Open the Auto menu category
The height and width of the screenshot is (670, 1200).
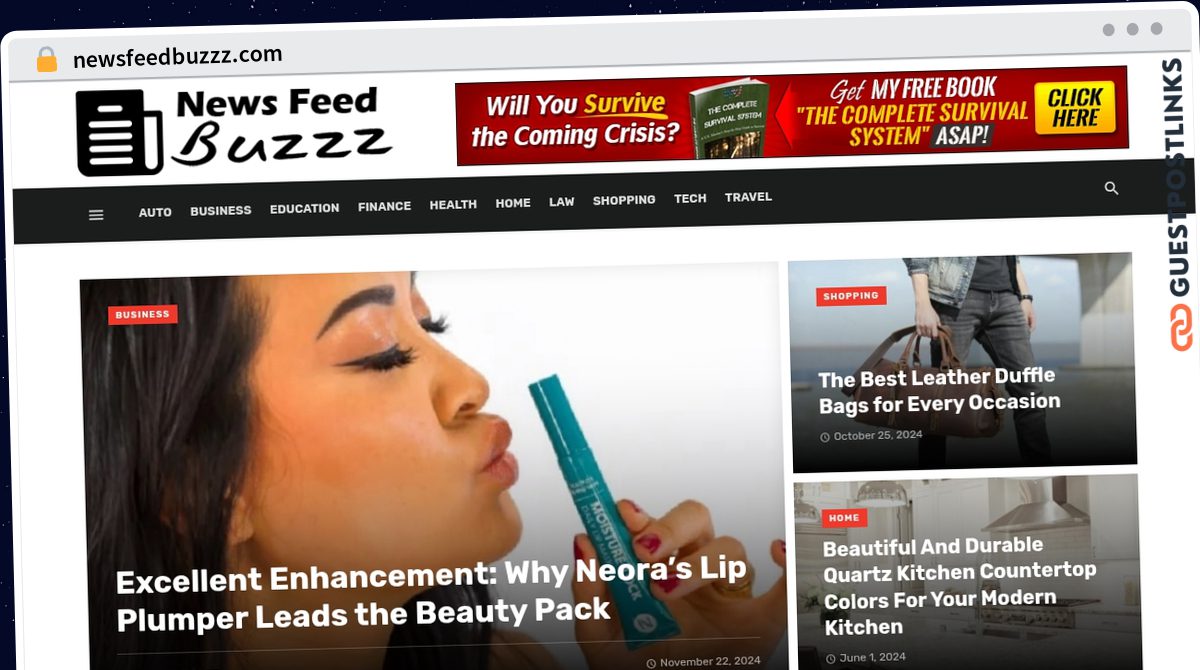coord(155,212)
